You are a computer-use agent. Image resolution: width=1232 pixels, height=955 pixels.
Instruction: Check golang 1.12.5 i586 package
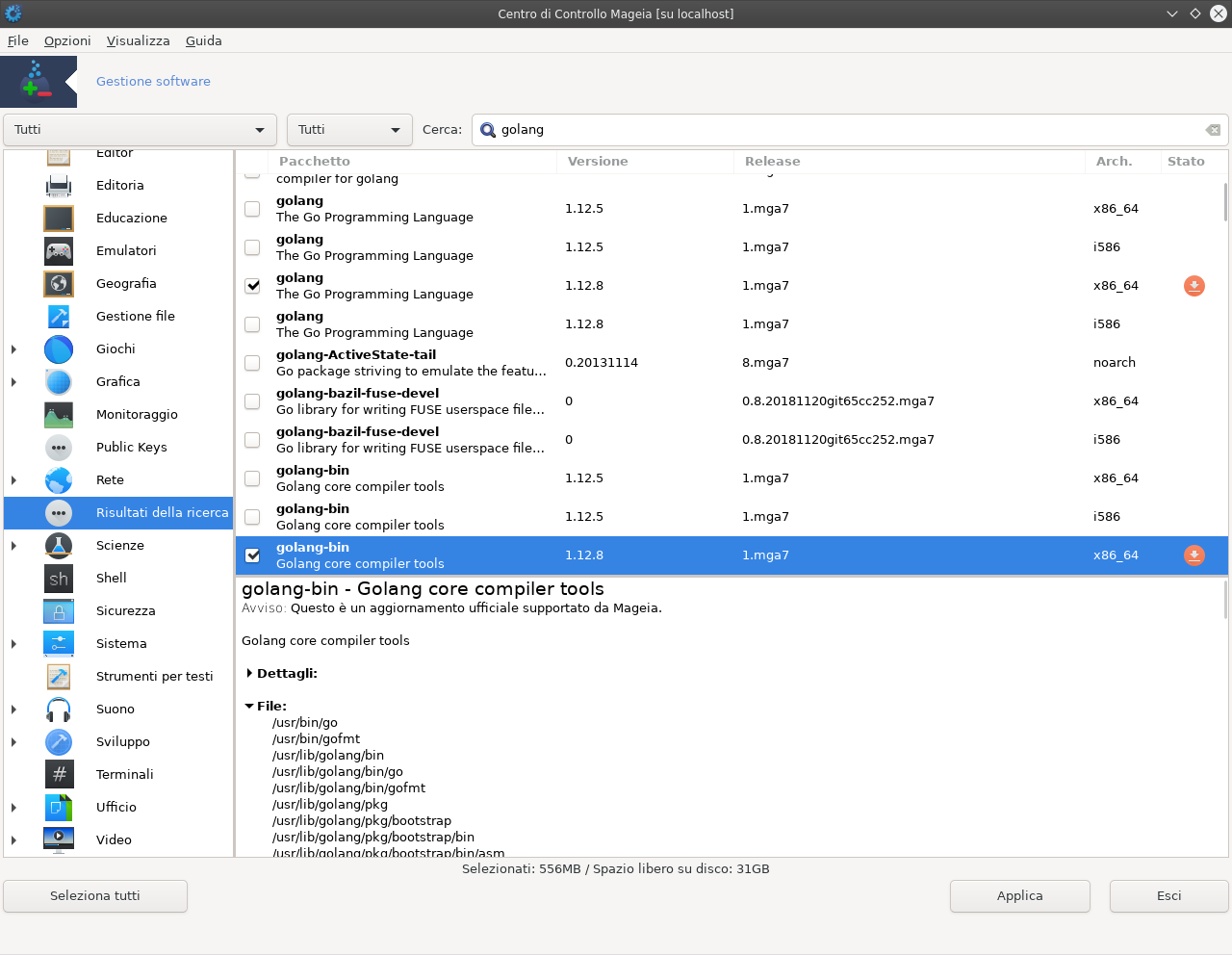click(x=252, y=247)
